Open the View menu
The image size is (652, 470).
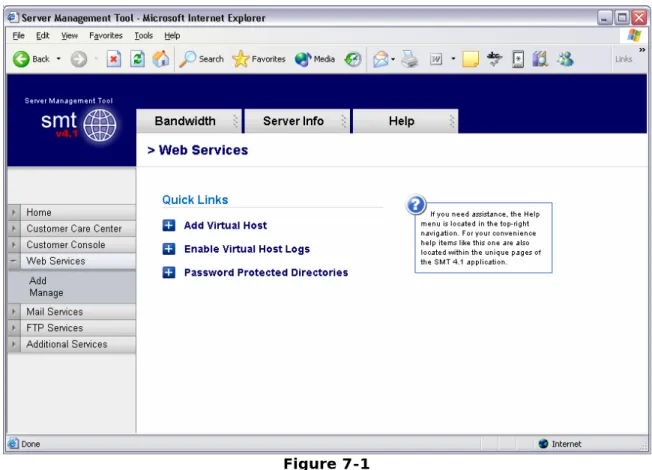[69, 36]
